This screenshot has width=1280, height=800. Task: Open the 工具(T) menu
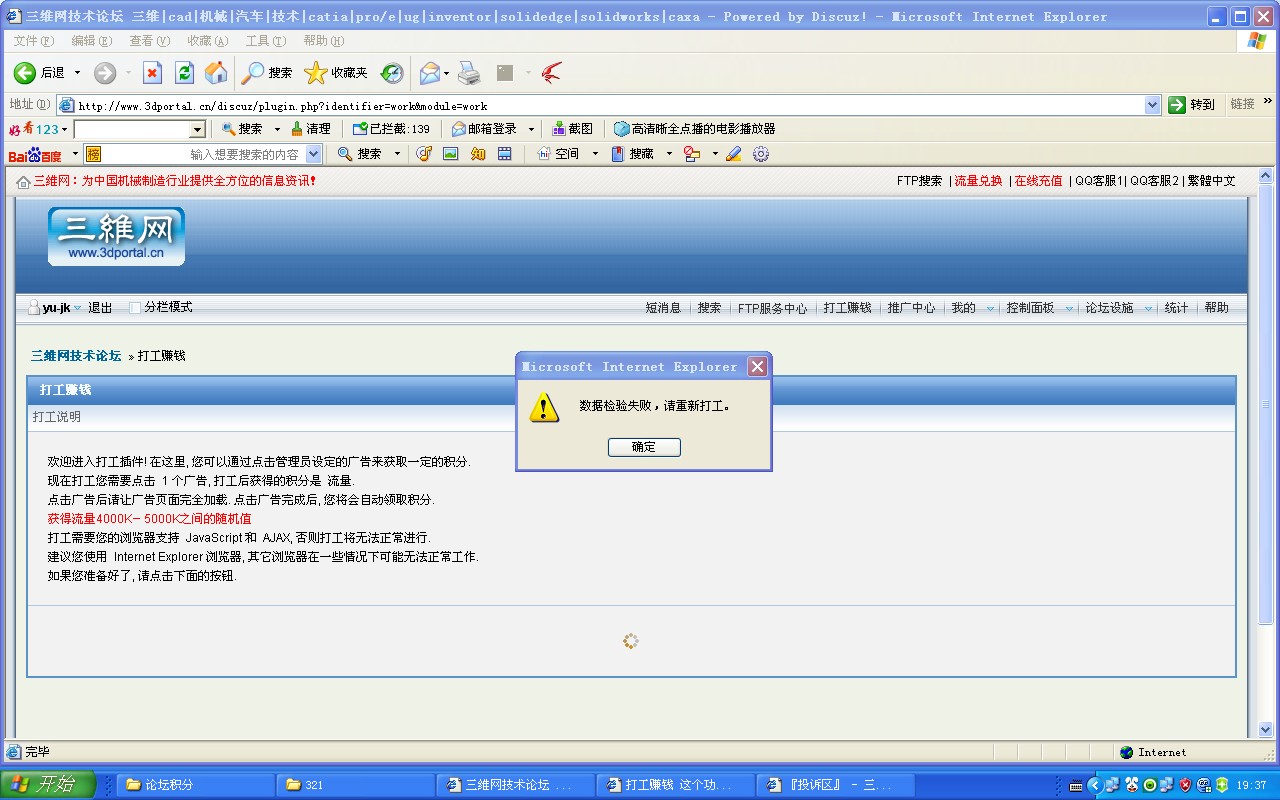266,41
